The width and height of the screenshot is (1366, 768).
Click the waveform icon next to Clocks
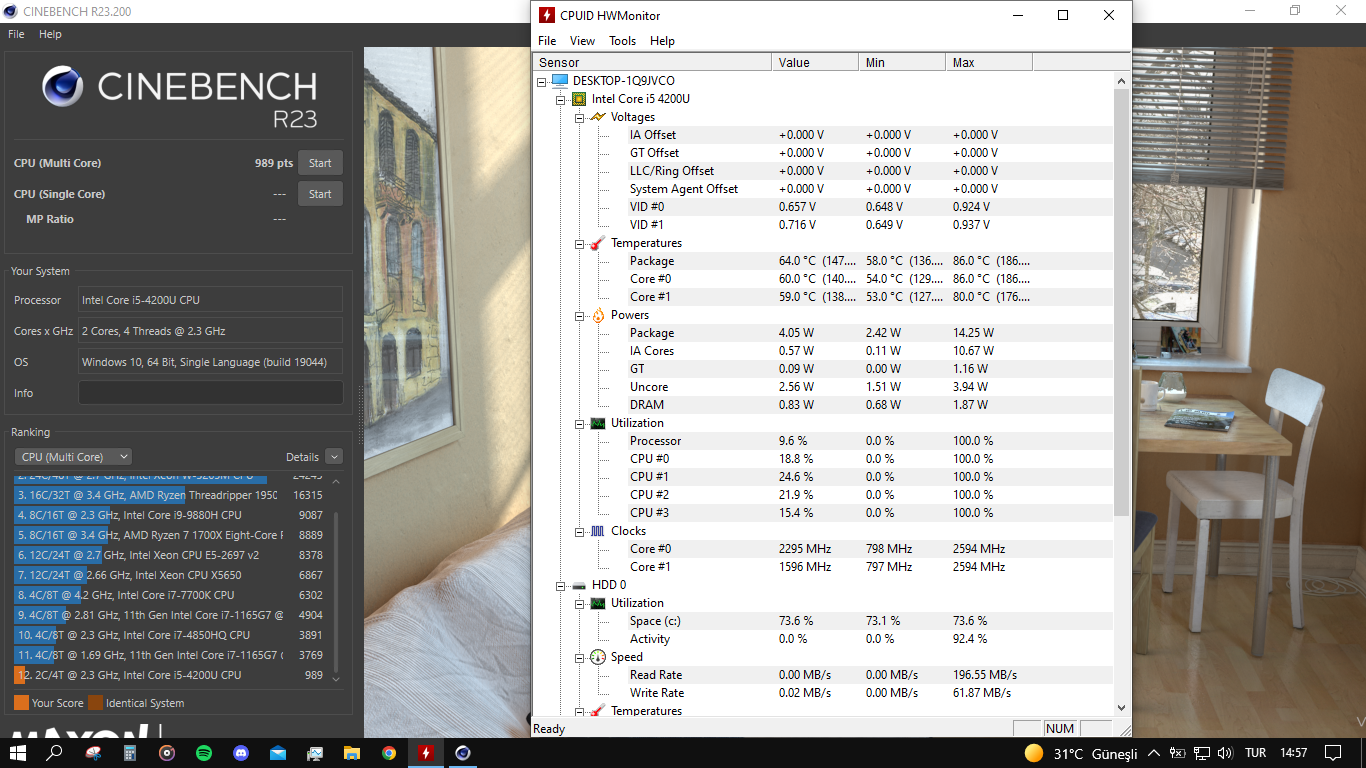[597, 531]
